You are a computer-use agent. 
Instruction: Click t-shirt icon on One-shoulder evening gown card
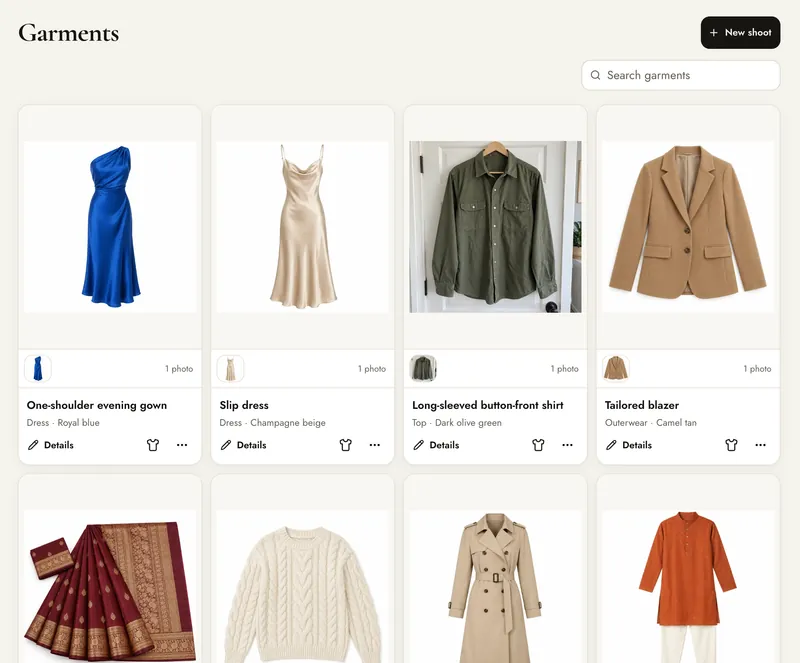tap(153, 445)
